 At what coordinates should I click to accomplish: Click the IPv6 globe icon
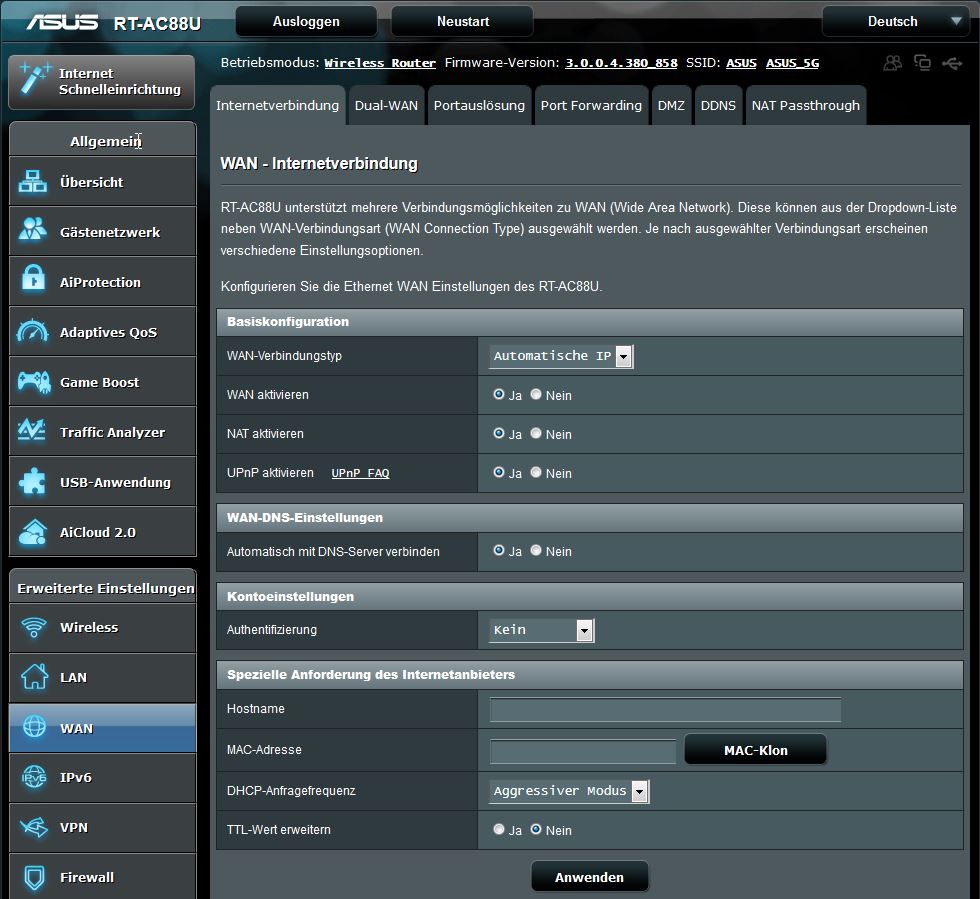tap(34, 776)
